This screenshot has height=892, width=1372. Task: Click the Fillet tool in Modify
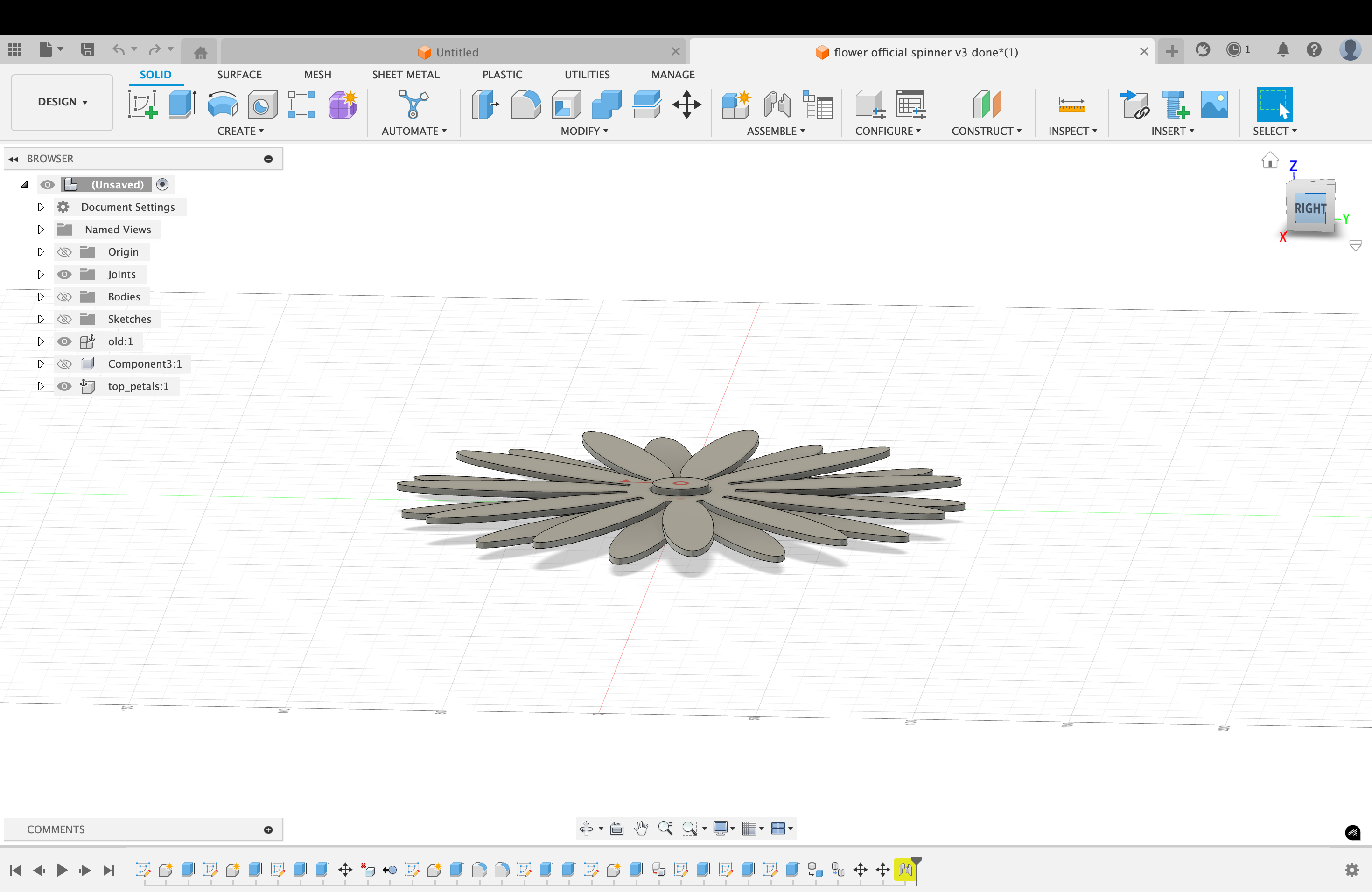(525, 105)
